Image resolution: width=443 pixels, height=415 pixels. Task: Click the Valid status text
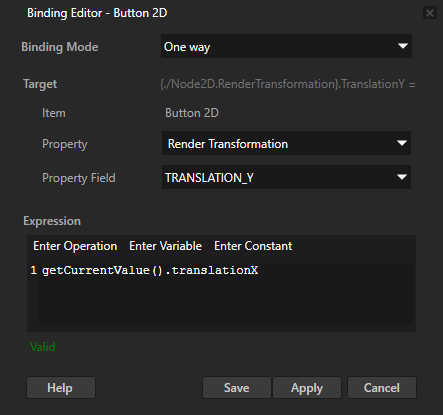click(43, 347)
